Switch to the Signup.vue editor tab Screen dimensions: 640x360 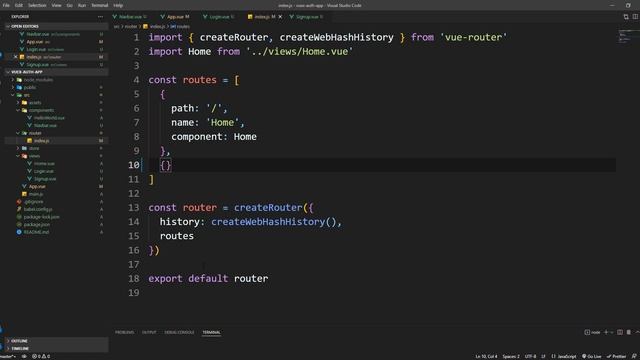(307, 17)
